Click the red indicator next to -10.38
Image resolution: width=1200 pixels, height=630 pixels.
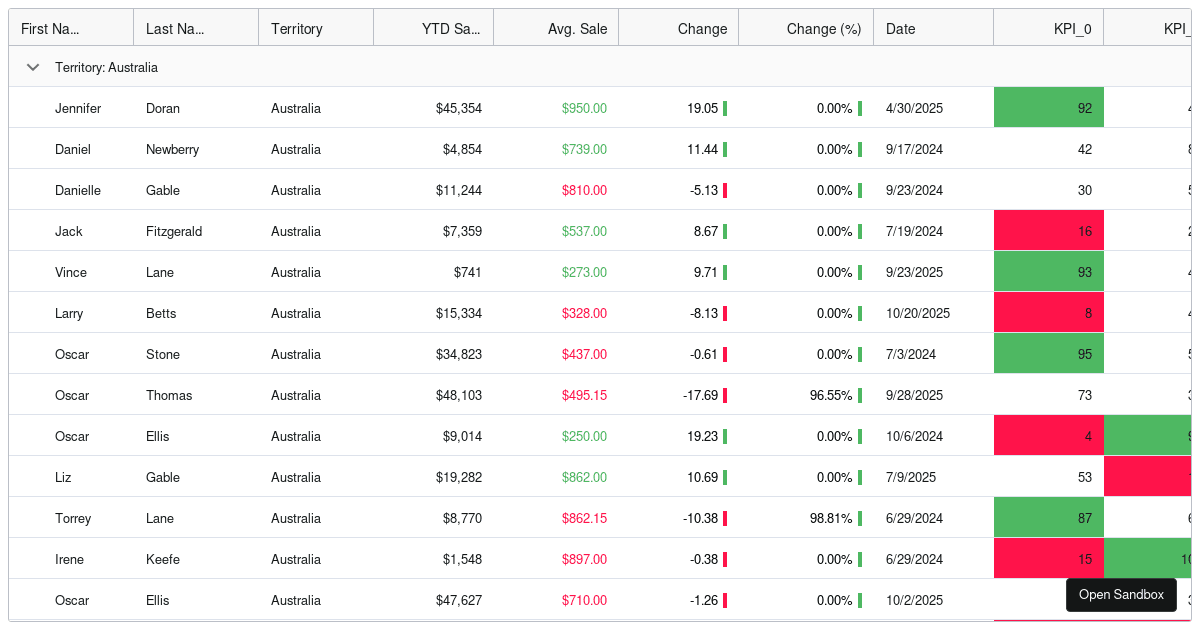click(x=727, y=517)
